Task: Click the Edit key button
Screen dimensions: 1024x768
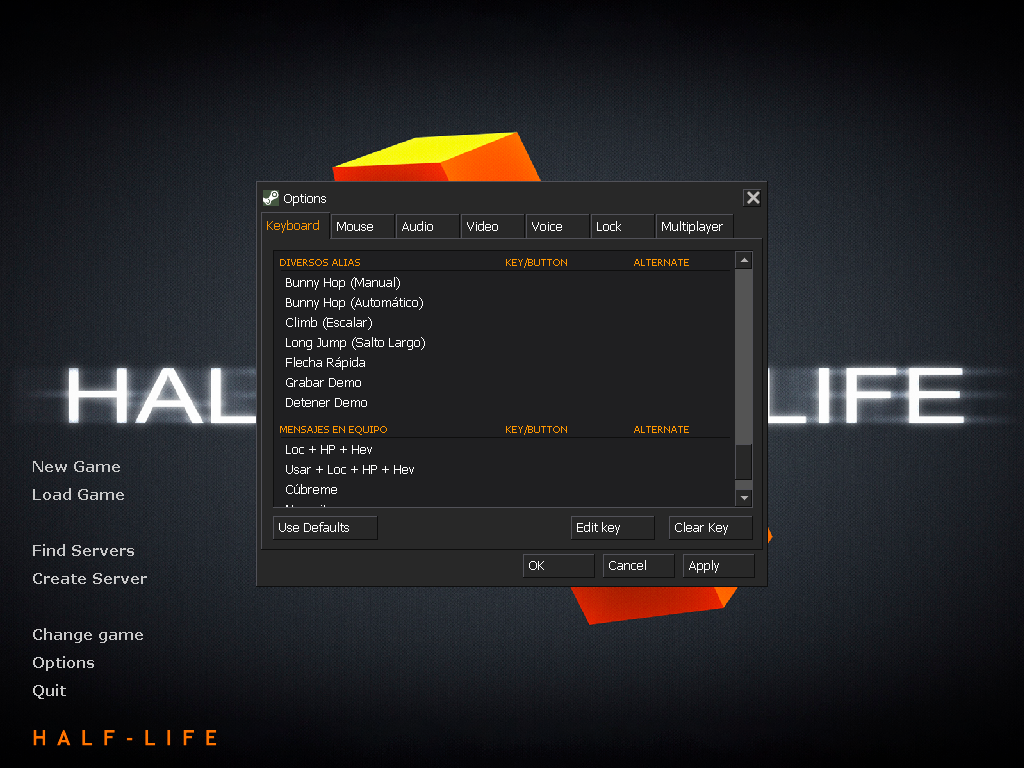Action: coord(613,528)
